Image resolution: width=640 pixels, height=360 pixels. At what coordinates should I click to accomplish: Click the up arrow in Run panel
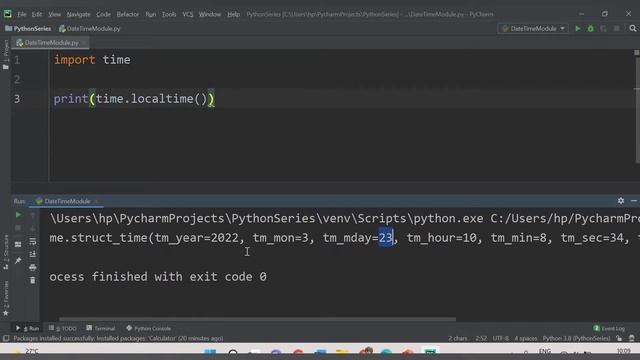(33, 215)
